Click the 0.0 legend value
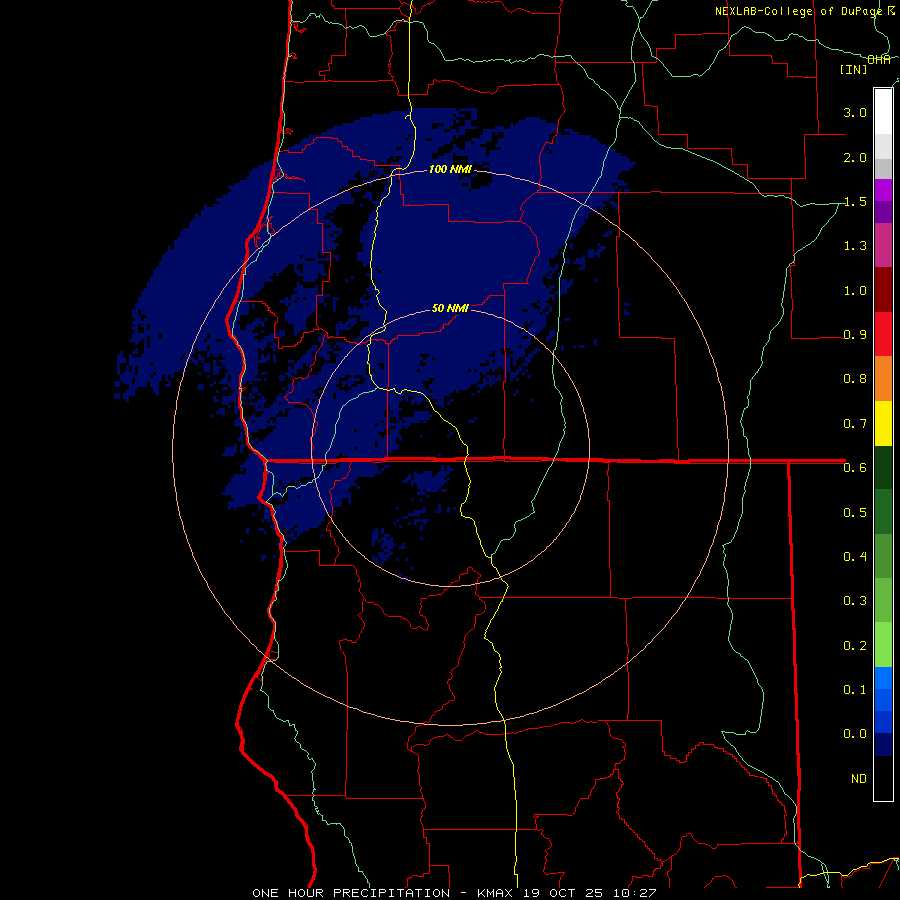The image size is (900, 900). click(x=855, y=734)
